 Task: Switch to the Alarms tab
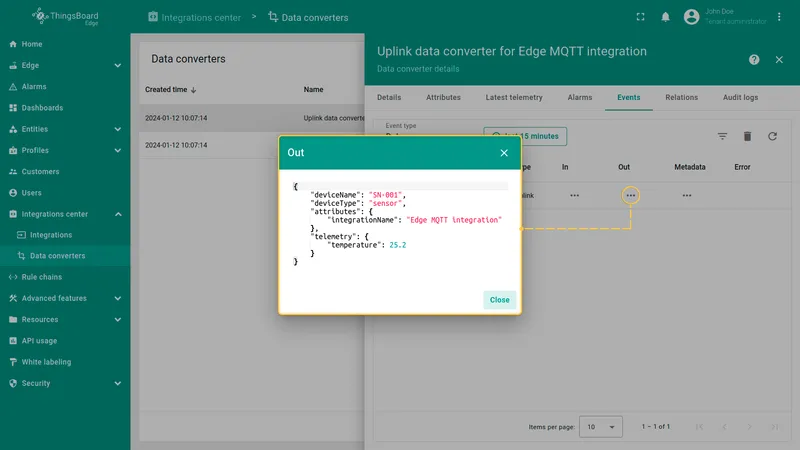pos(580,97)
